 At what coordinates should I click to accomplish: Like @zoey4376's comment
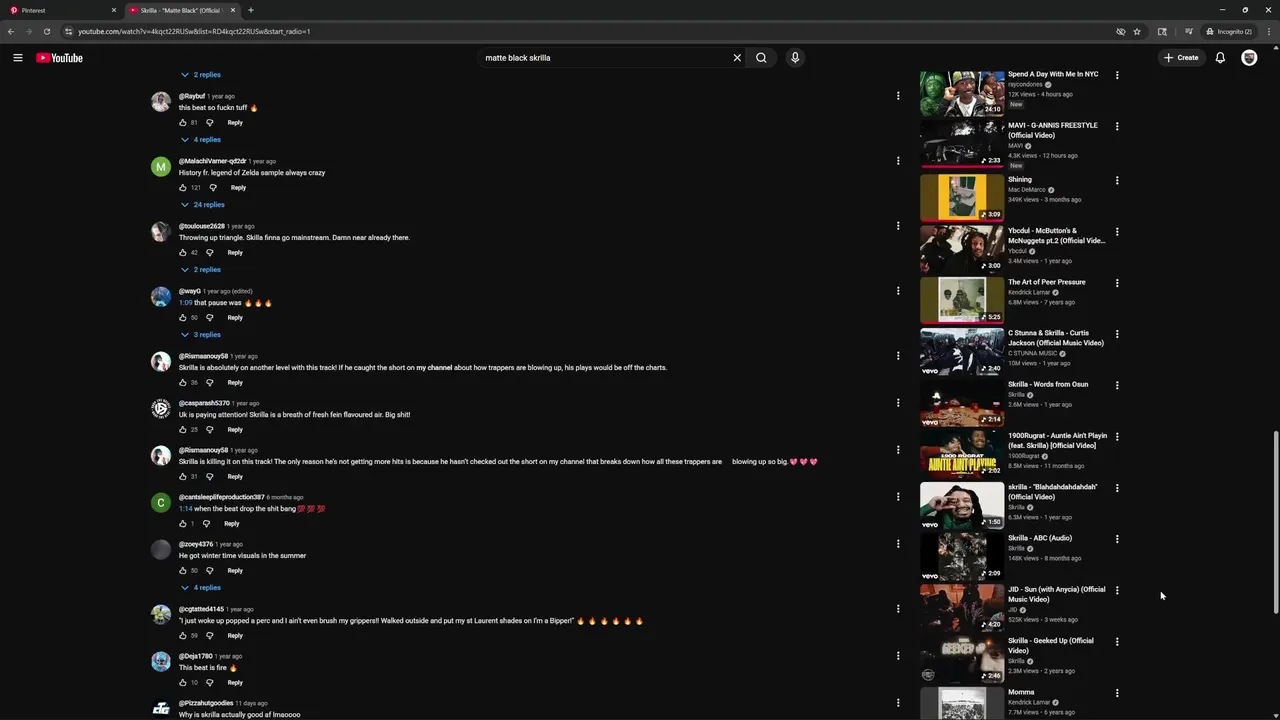click(x=183, y=570)
